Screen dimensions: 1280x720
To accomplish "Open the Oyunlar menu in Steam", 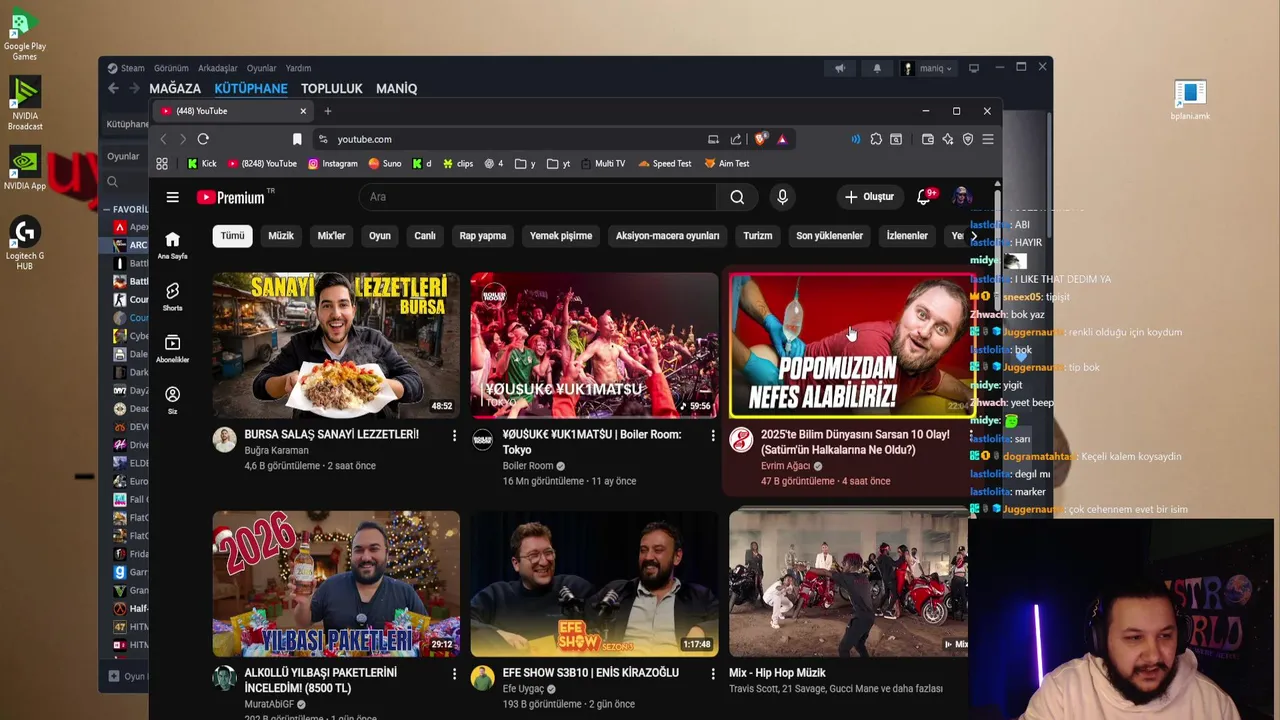I will [262, 68].
